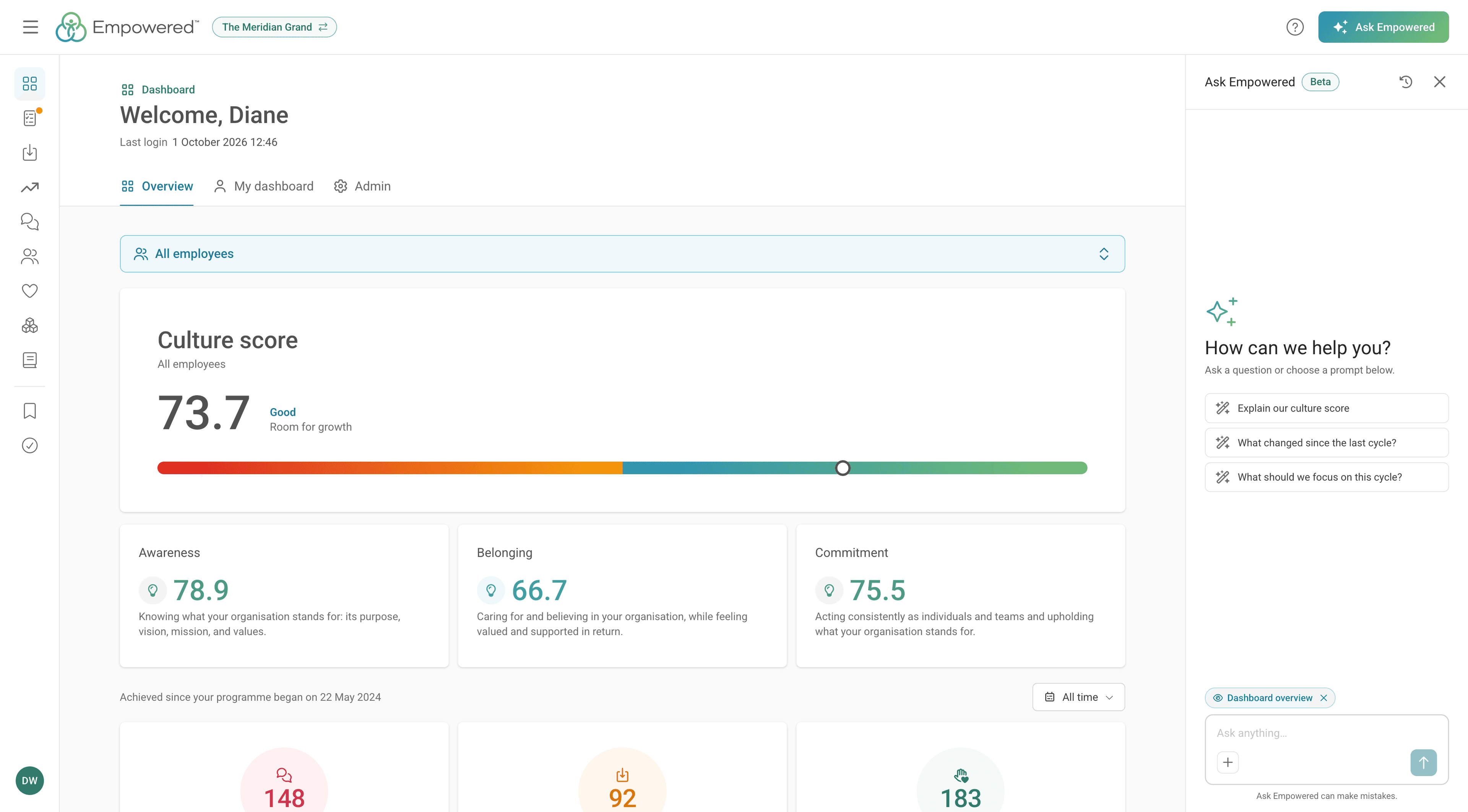The image size is (1468, 812).
Task: Open the sidebar book icon
Action: point(30,360)
